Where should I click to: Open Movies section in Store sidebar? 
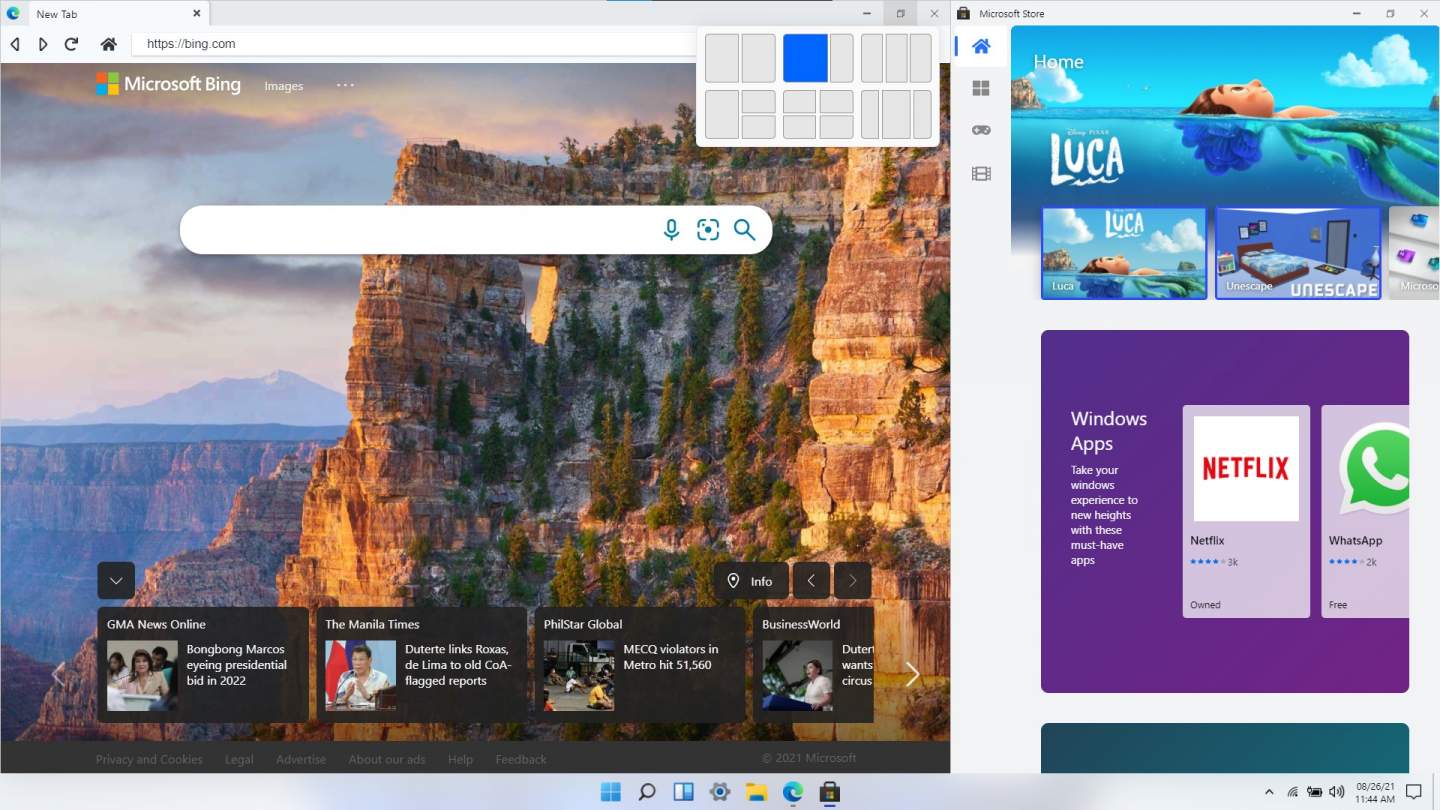(981, 173)
